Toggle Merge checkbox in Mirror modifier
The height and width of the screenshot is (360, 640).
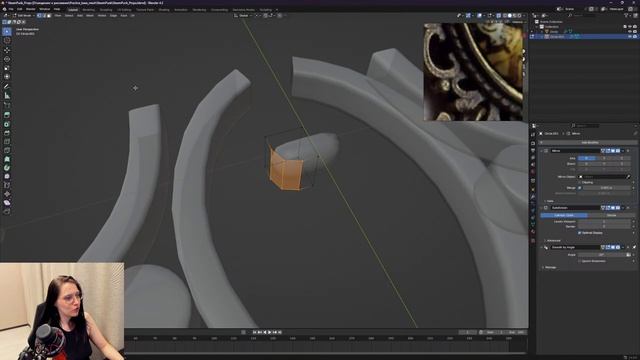click(x=580, y=188)
